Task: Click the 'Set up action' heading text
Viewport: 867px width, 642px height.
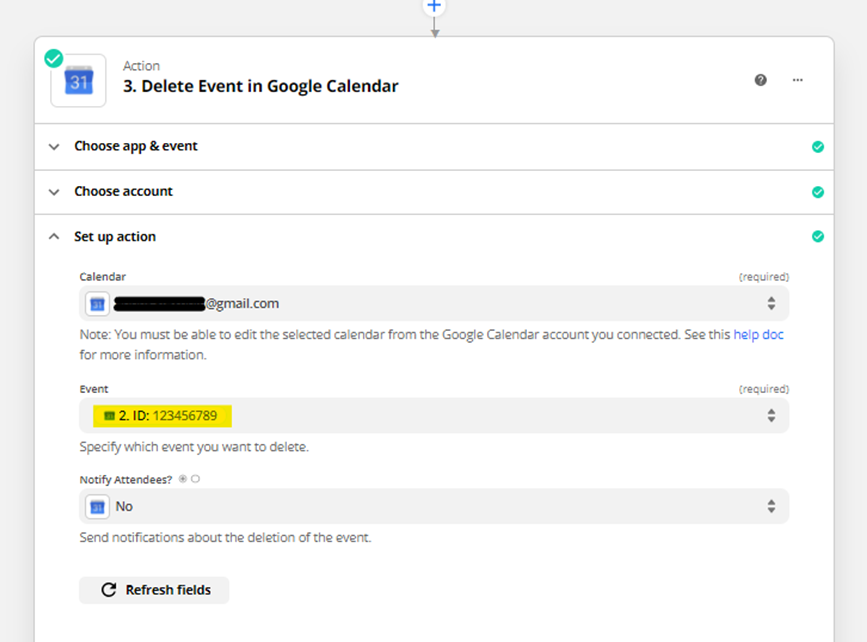Action: [115, 237]
